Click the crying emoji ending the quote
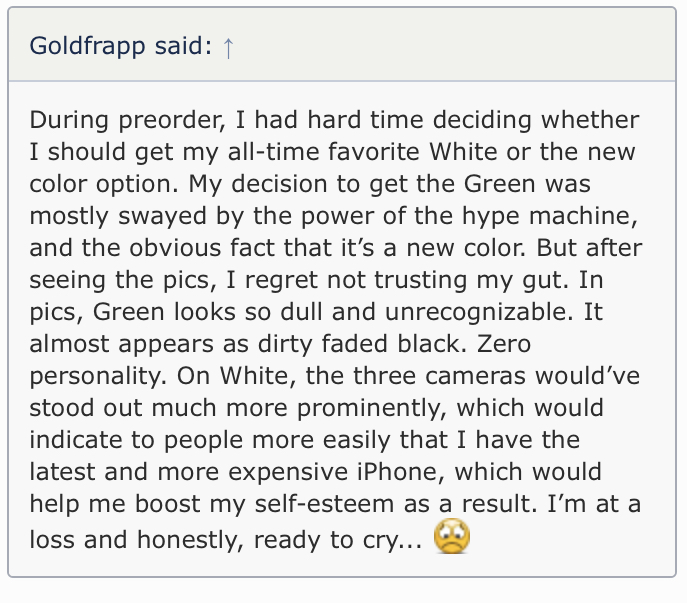 pos(452,536)
